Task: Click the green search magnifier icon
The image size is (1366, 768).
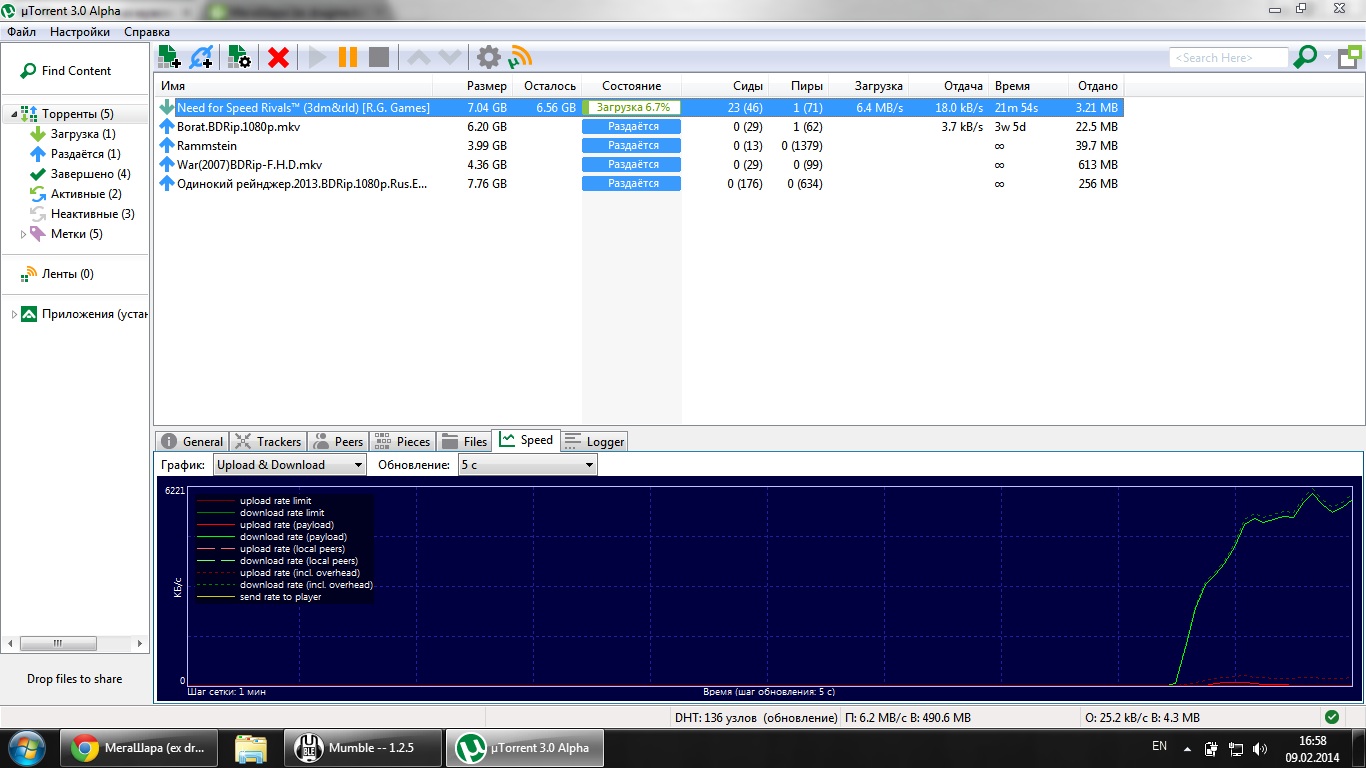Action: click(1305, 57)
